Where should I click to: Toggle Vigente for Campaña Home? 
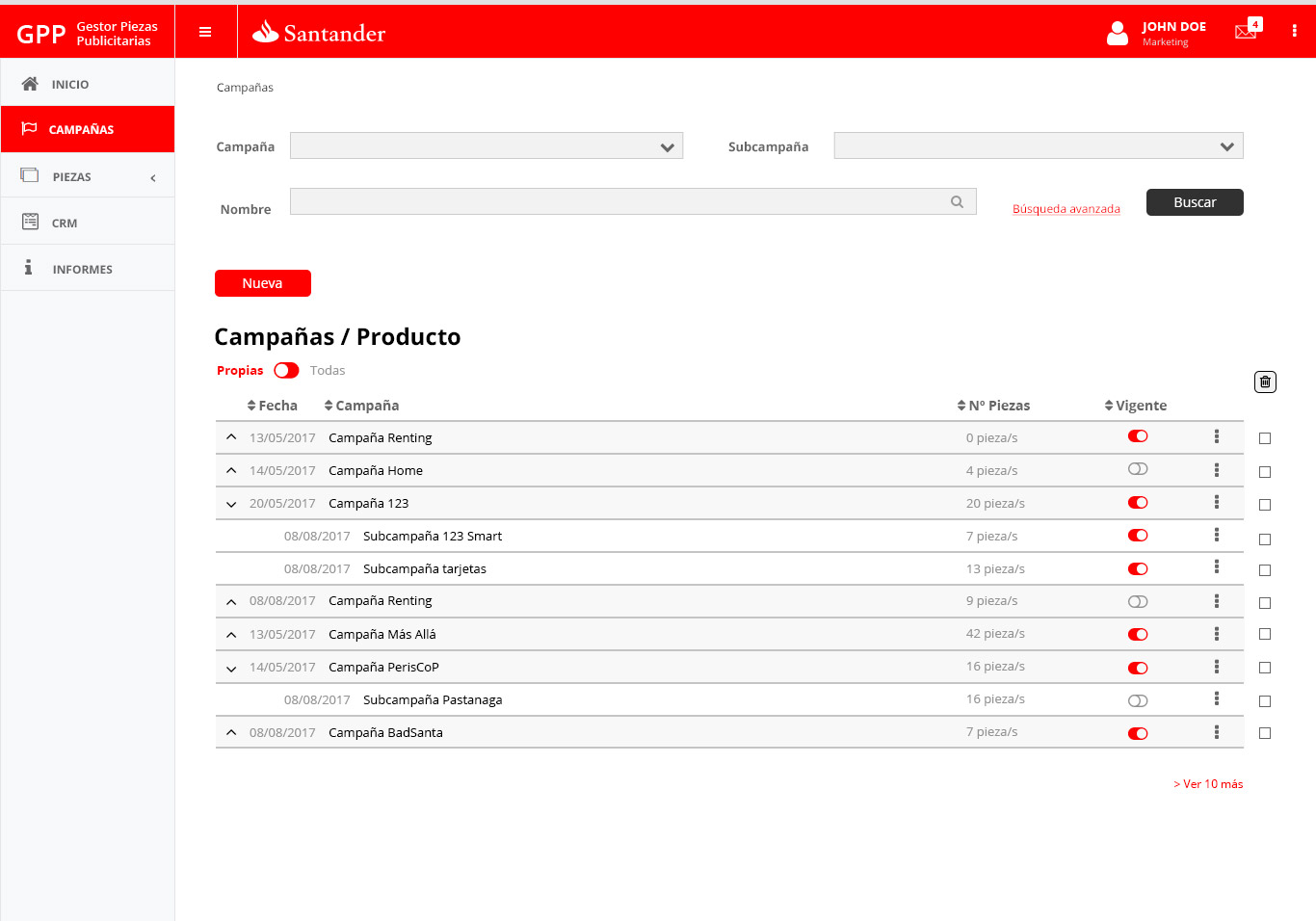1138,469
